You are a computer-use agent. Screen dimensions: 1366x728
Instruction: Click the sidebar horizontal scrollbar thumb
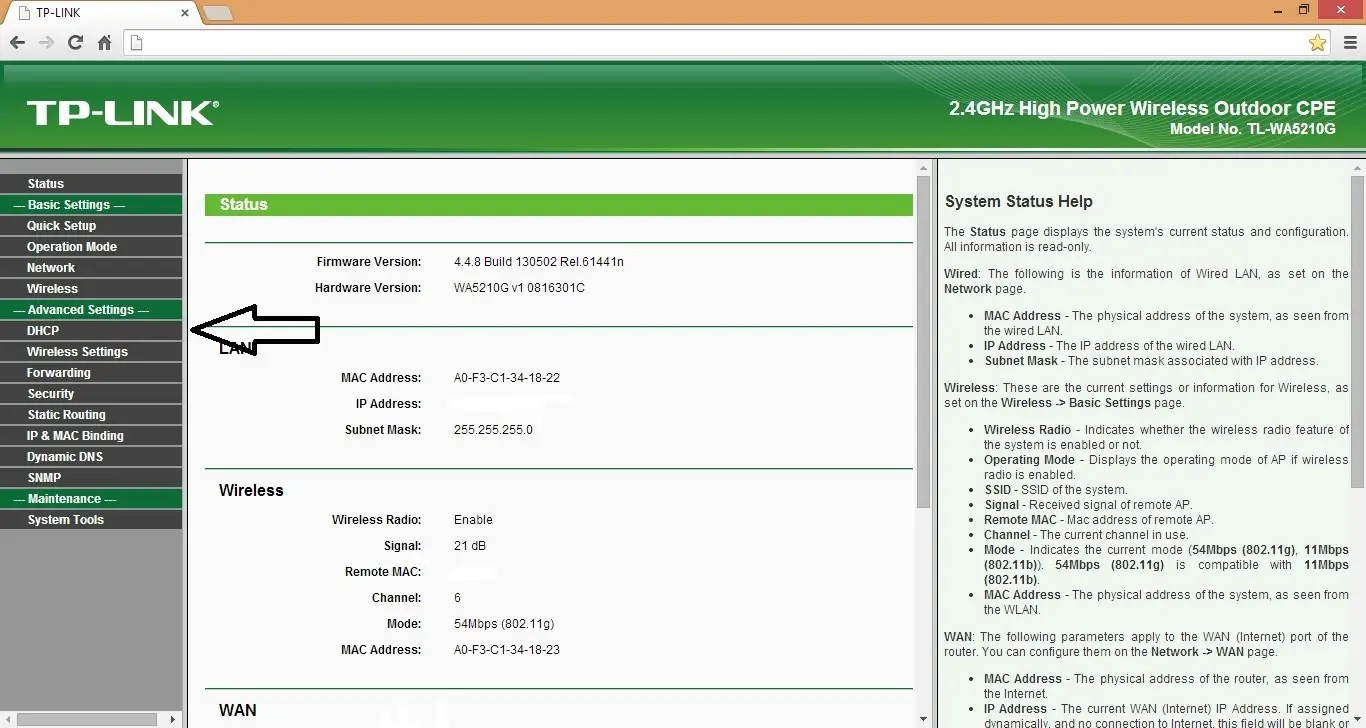(87, 719)
